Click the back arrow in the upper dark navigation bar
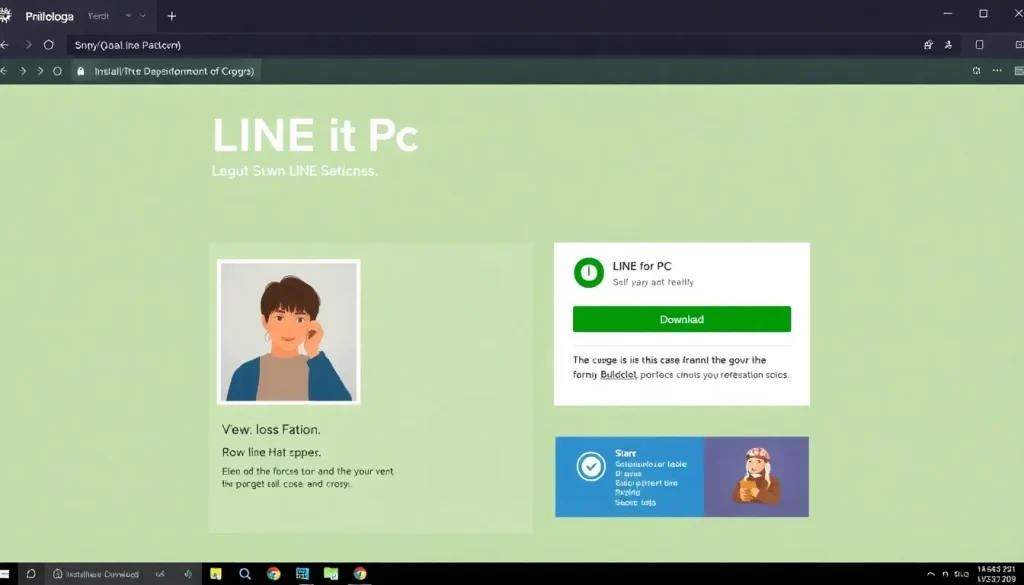 [5, 45]
